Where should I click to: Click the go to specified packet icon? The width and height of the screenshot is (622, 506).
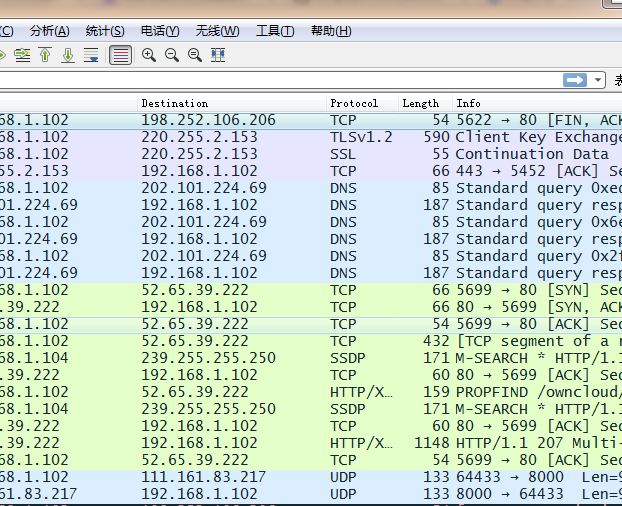pyautogui.click(x=21, y=55)
